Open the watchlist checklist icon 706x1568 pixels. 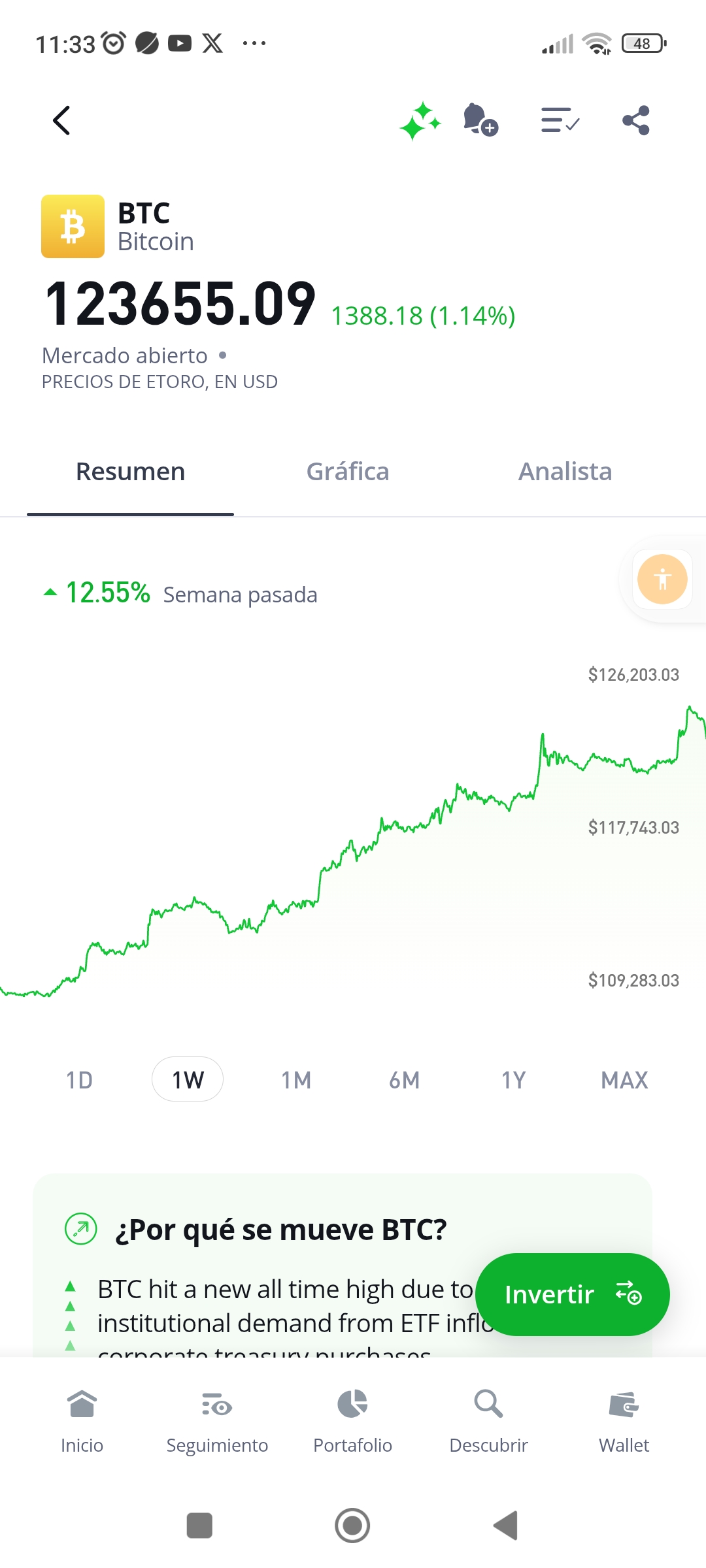(x=560, y=120)
